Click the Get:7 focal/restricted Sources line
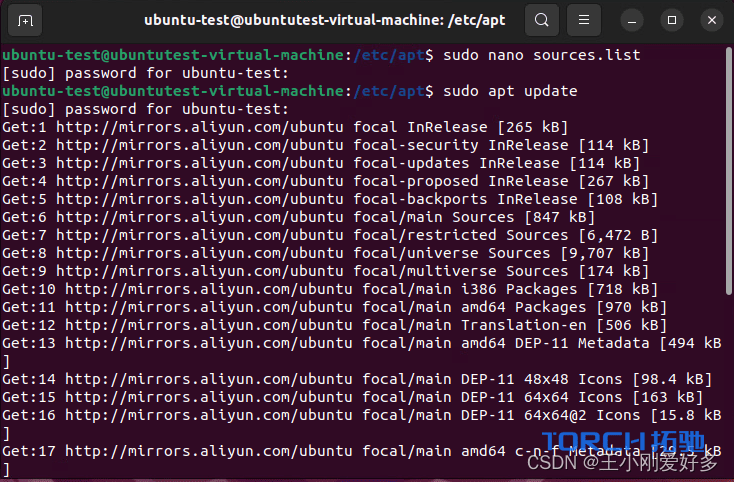 point(330,235)
